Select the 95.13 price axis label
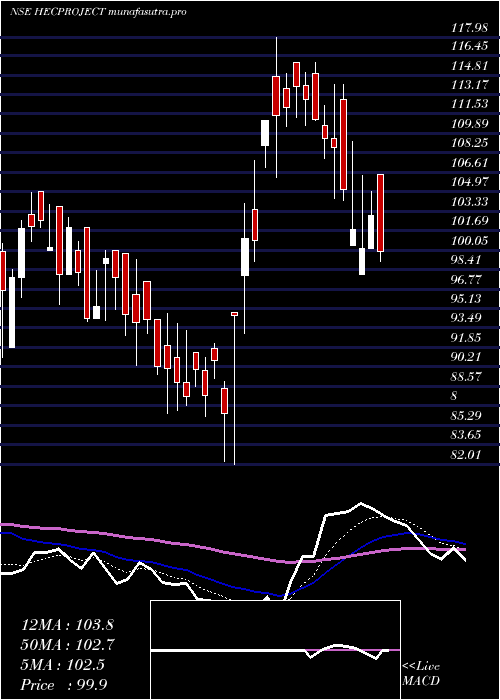The height and width of the screenshot is (700, 500). pos(467,299)
